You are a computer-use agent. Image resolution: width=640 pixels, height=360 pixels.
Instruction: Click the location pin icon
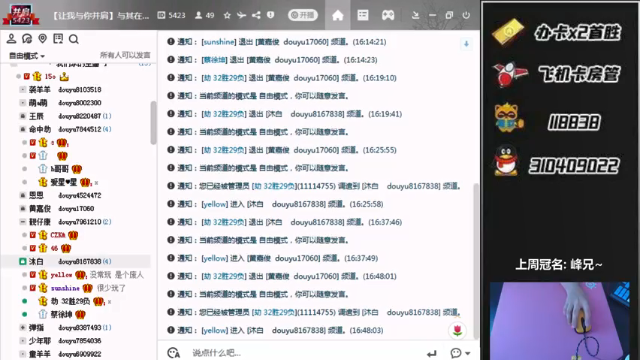coord(42,39)
